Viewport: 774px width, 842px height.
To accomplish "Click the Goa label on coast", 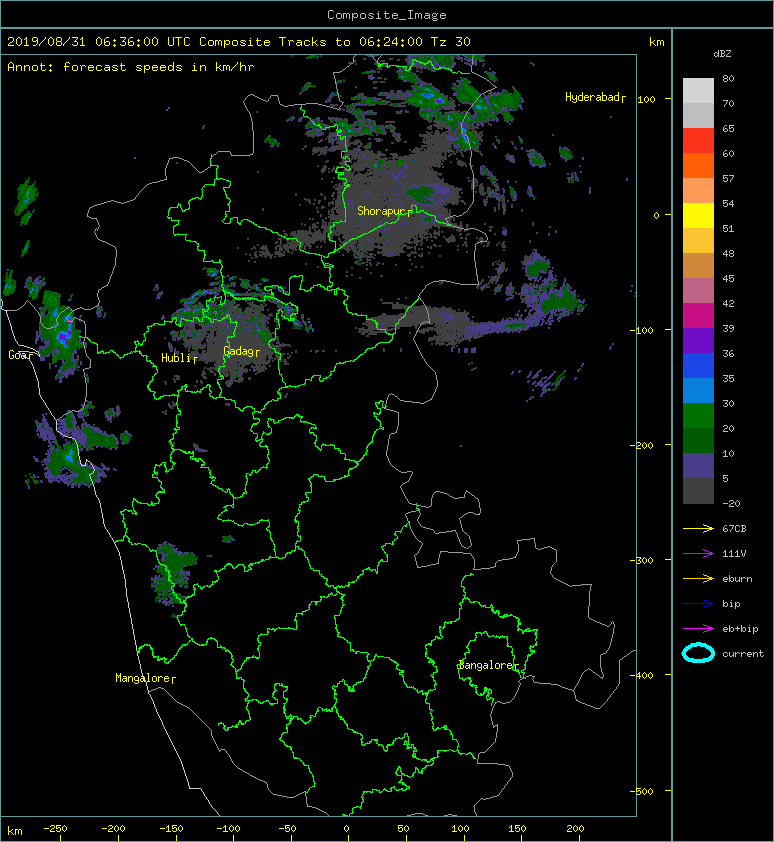I will [20, 355].
